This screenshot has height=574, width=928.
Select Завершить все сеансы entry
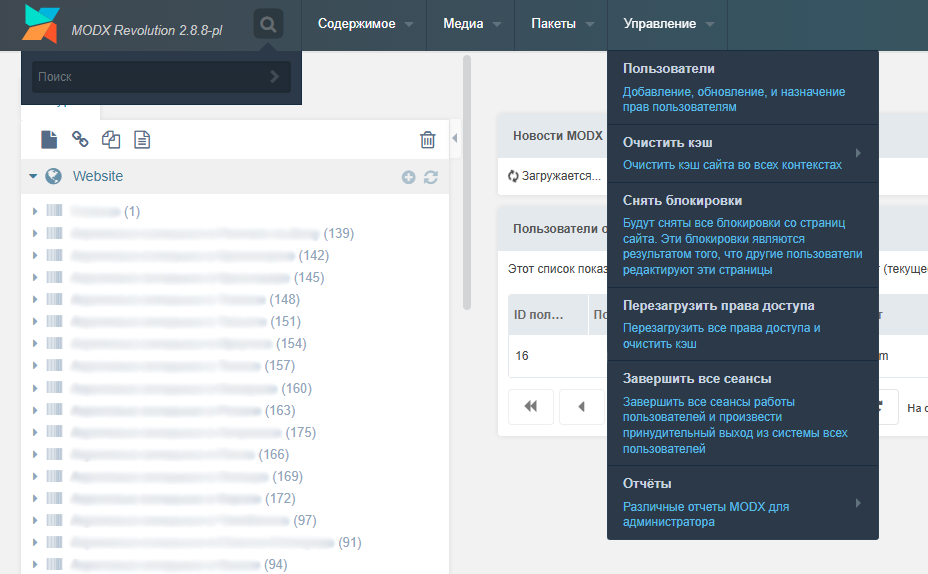(x=743, y=413)
